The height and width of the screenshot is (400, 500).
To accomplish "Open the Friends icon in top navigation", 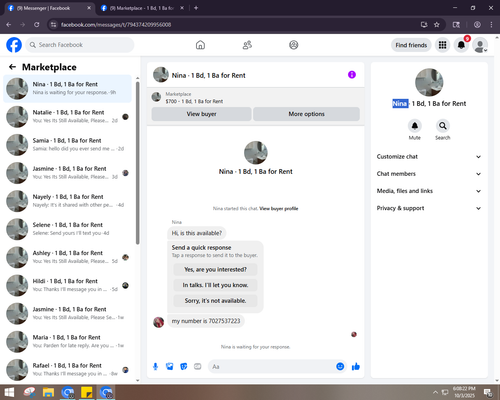I will 247,45.
